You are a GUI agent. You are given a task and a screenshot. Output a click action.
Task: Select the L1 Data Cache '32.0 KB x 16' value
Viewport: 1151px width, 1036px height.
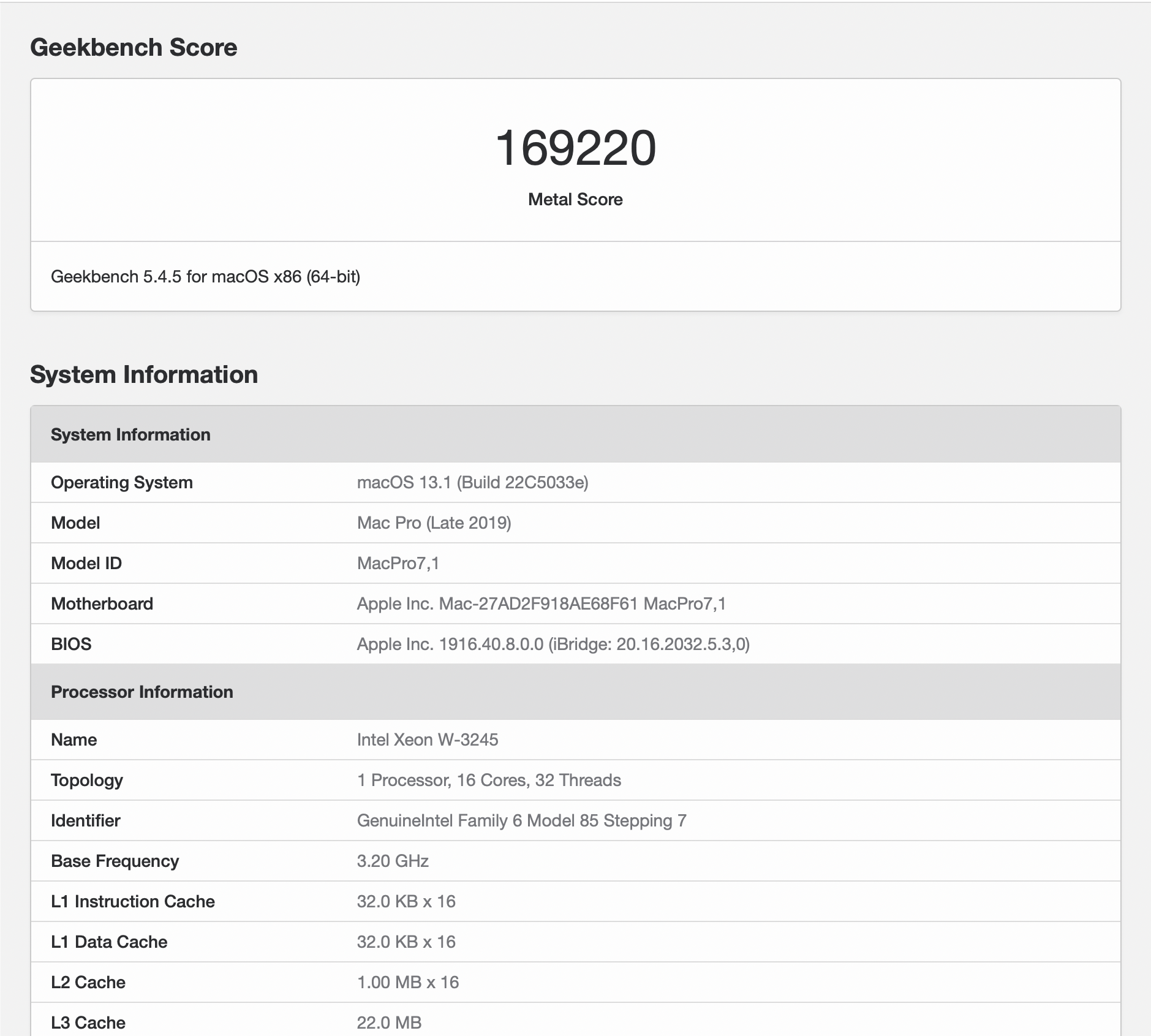click(x=407, y=942)
